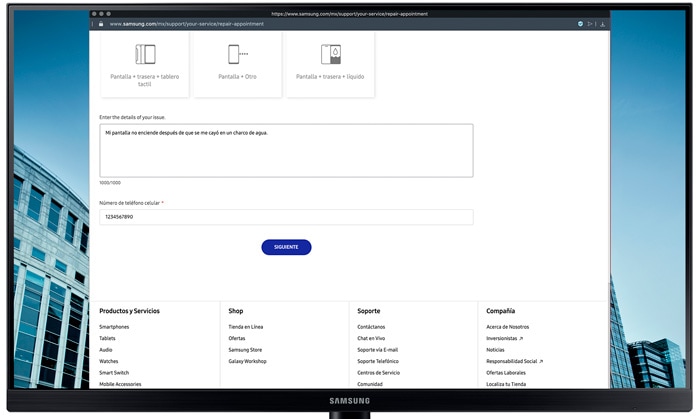The image size is (698, 419).
Task: Choose the Pantalla + Otro phone icon
Action: [236, 54]
